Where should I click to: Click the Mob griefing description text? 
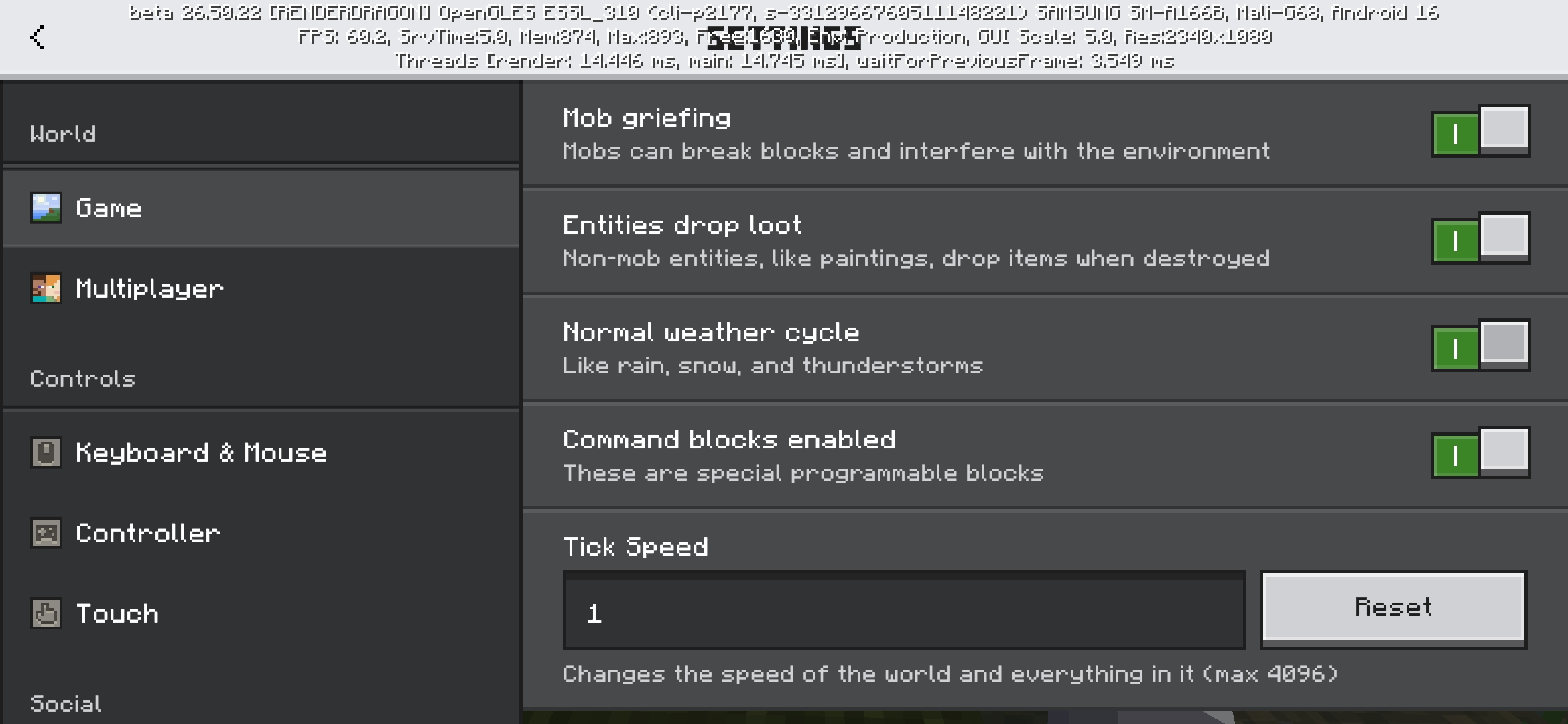tap(916, 152)
